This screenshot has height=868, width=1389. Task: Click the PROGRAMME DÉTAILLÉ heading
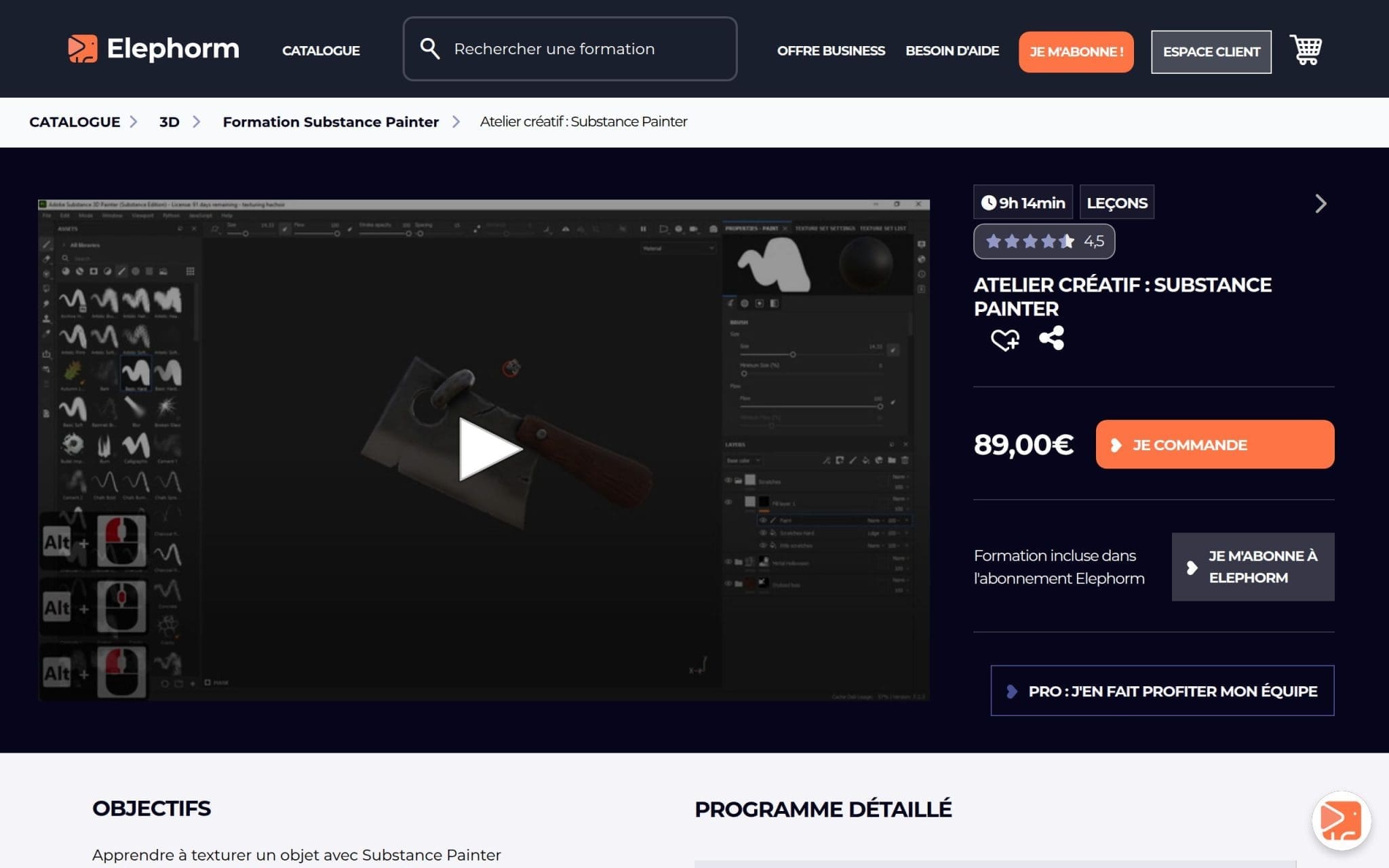(x=823, y=809)
